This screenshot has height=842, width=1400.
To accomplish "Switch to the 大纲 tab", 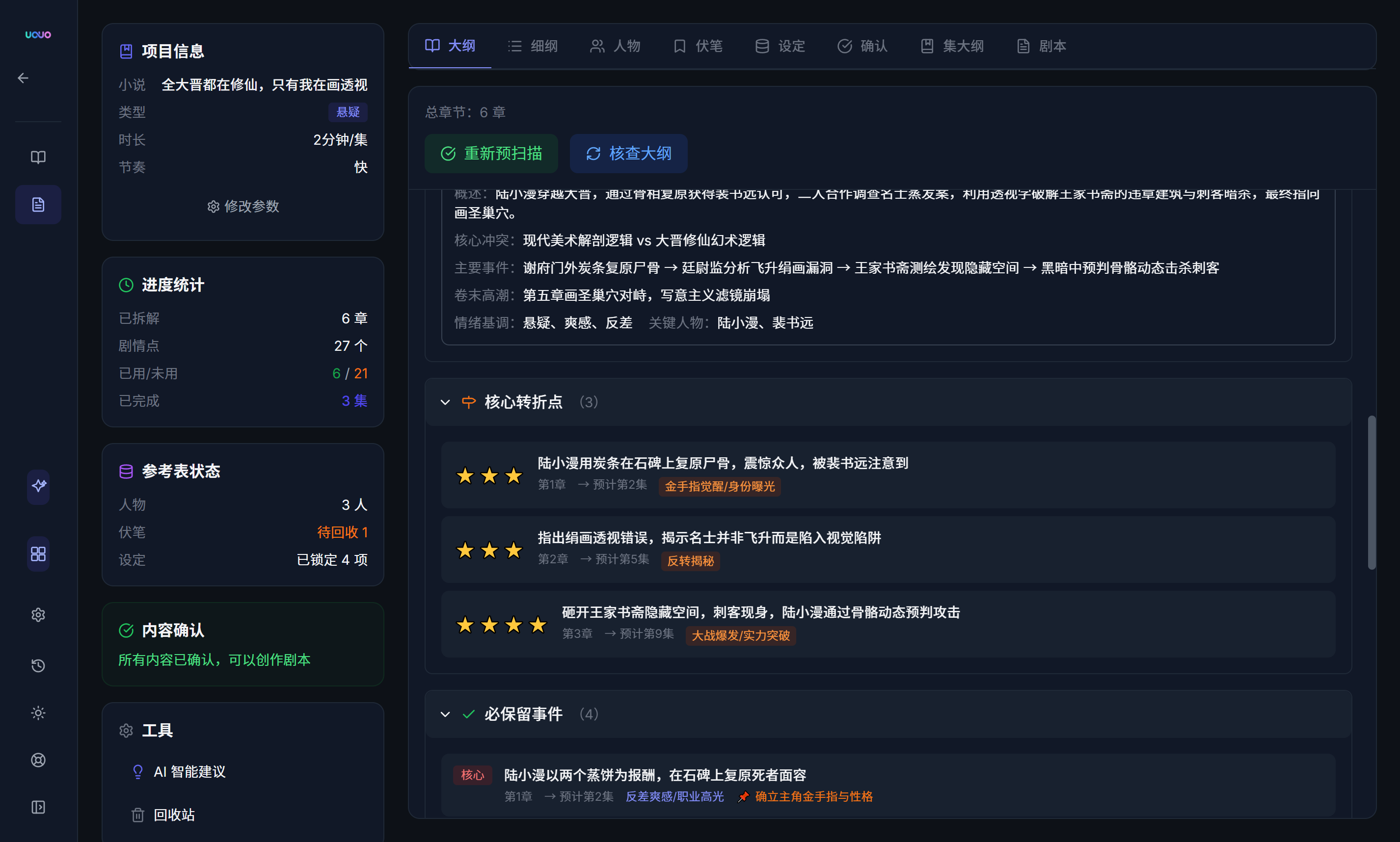I will (450, 46).
